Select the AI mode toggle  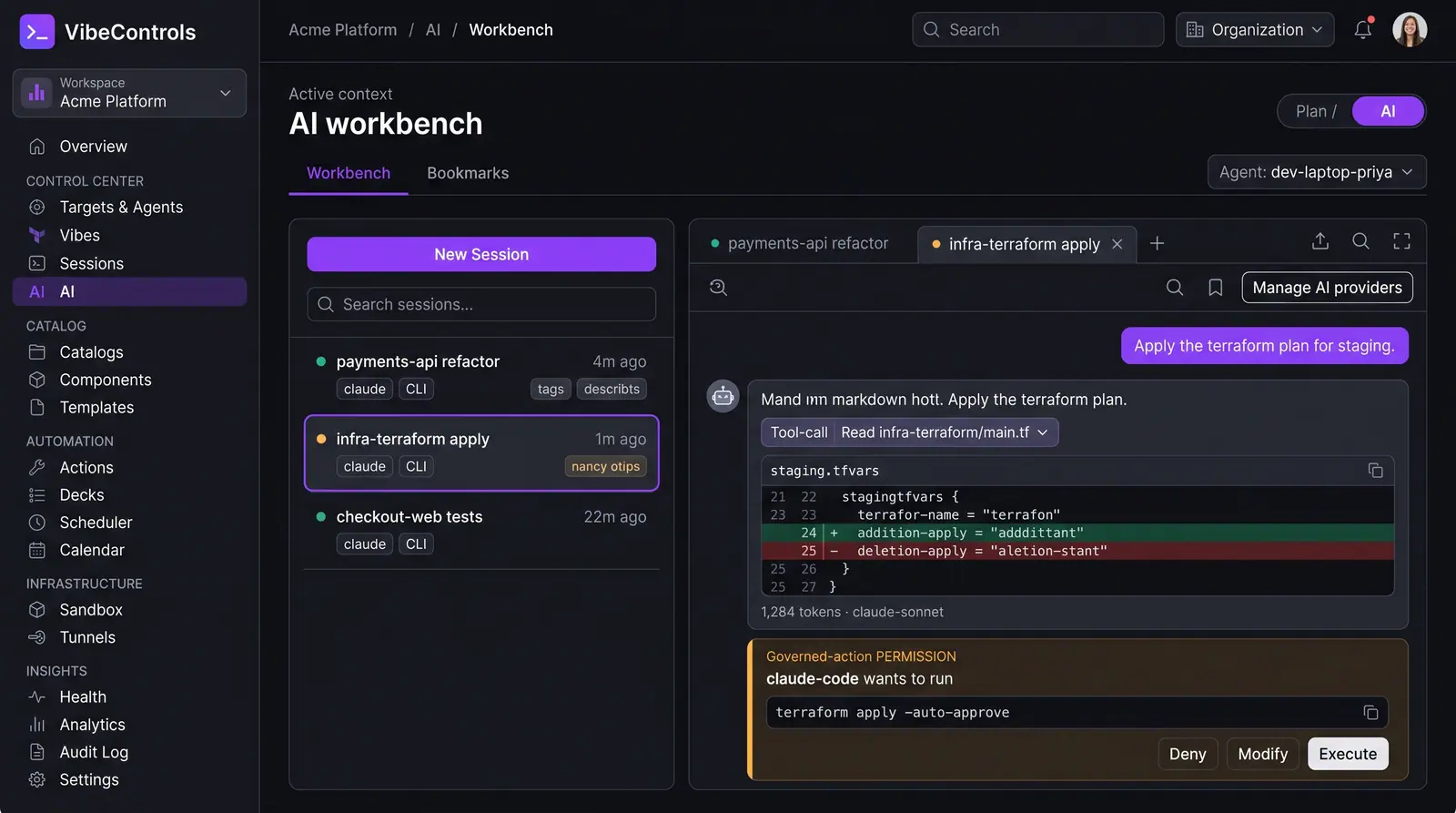tap(1388, 111)
